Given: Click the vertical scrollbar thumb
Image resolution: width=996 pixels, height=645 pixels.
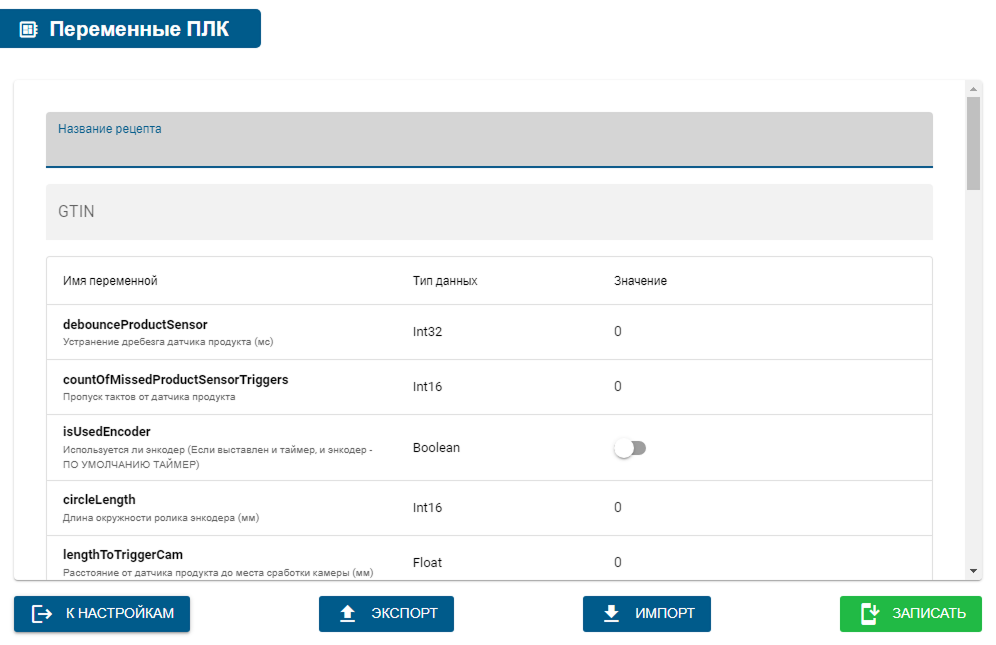Looking at the screenshot, I should coord(973,143).
